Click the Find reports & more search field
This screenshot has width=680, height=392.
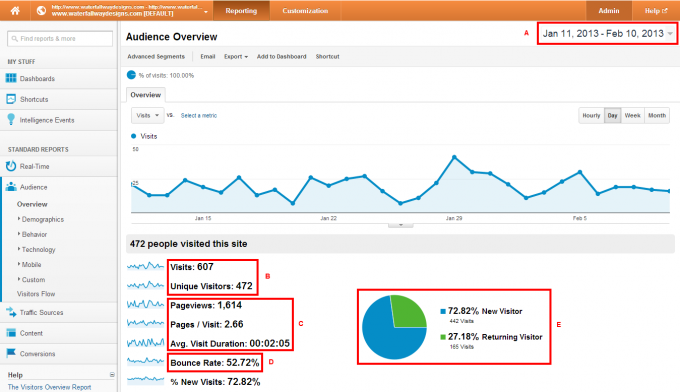[x=60, y=39]
